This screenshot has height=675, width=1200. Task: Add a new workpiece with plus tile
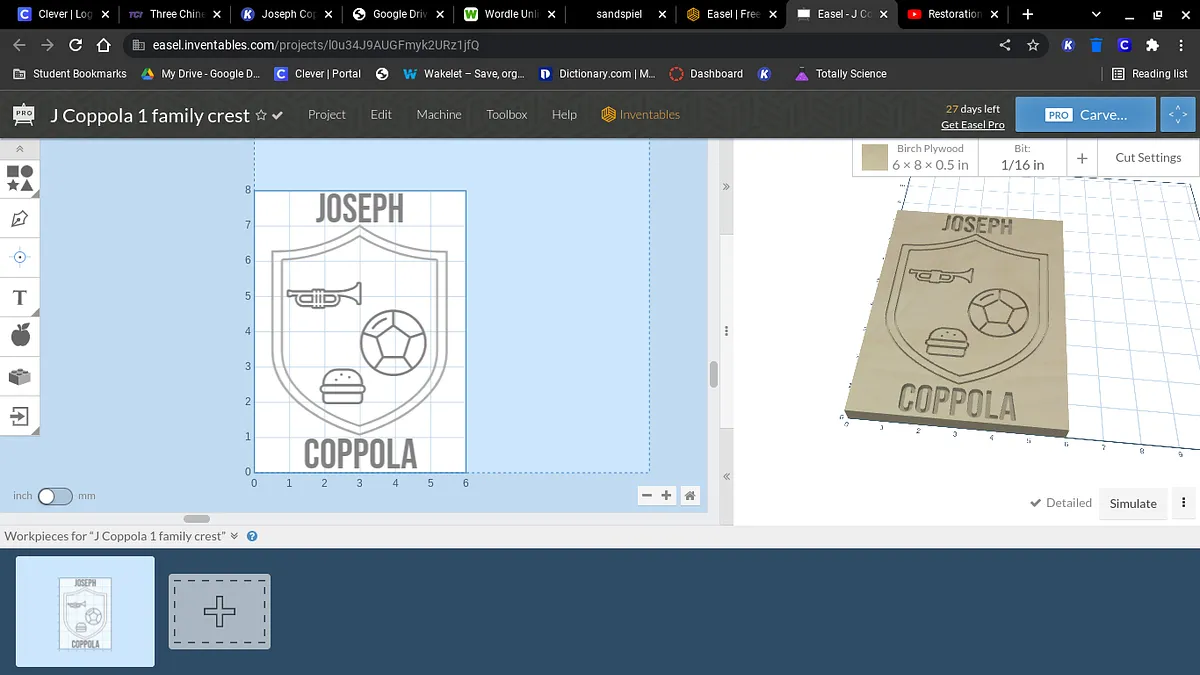219,611
